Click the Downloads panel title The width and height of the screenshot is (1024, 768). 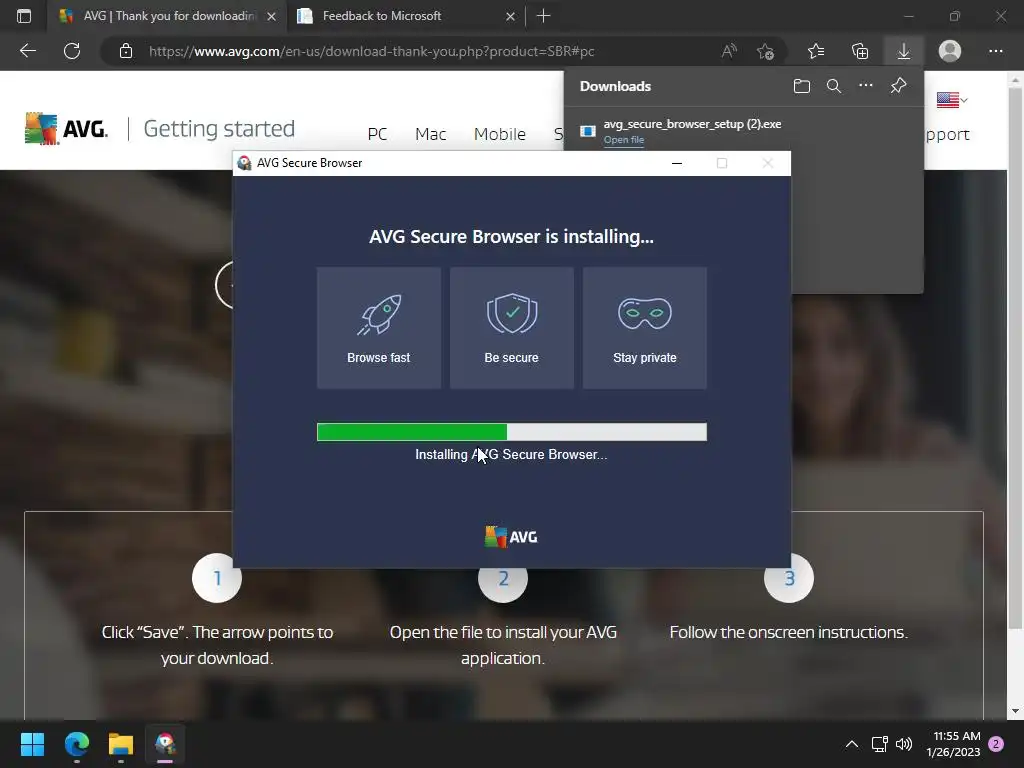tap(615, 86)
